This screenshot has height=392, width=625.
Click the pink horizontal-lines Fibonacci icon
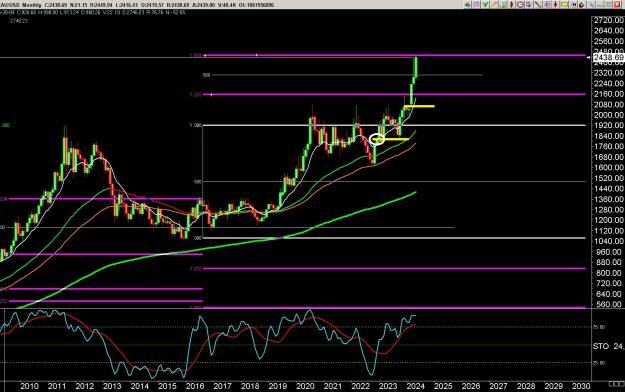click(547, 4)
